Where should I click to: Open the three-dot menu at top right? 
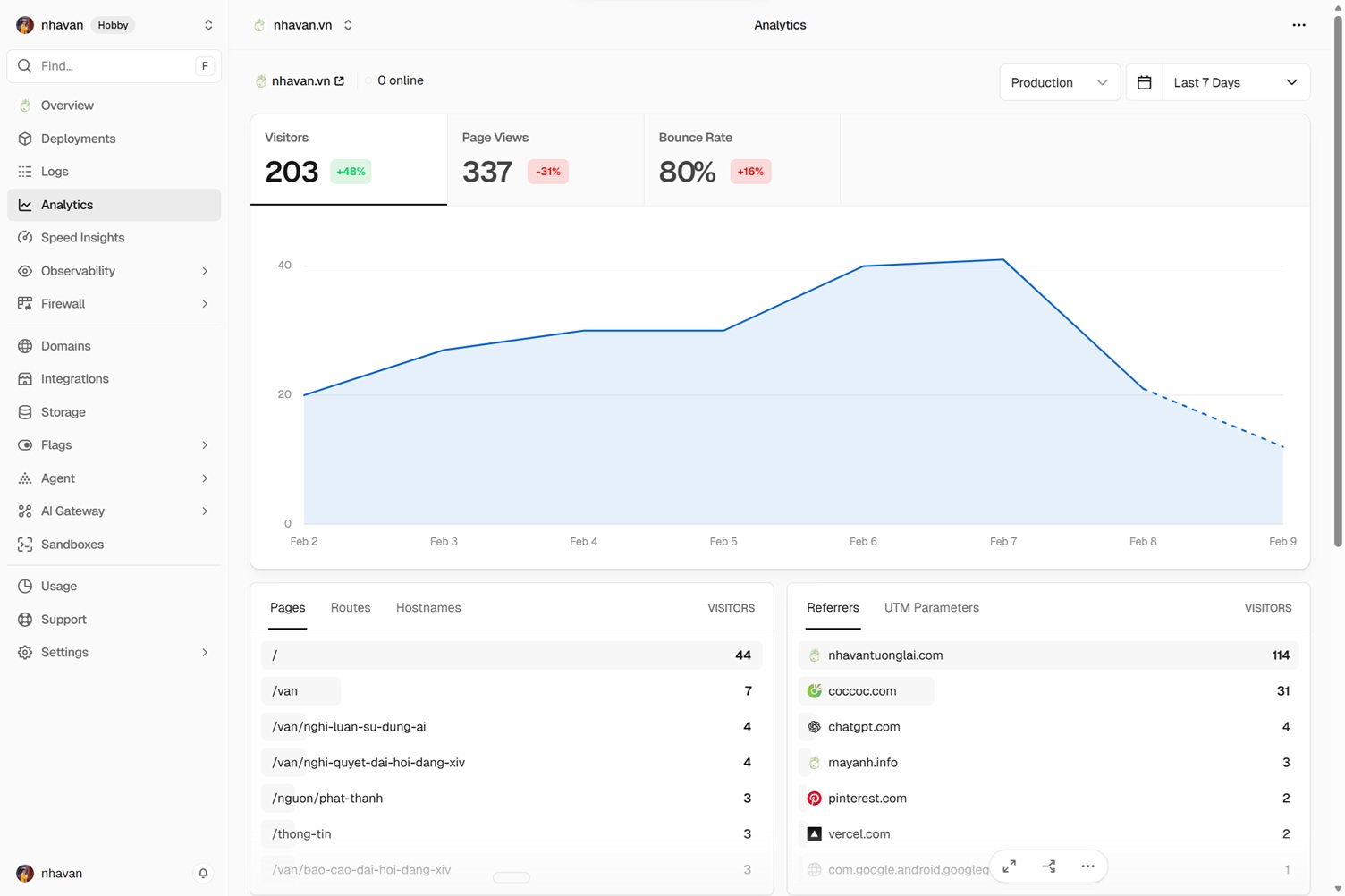point(1298,25)
